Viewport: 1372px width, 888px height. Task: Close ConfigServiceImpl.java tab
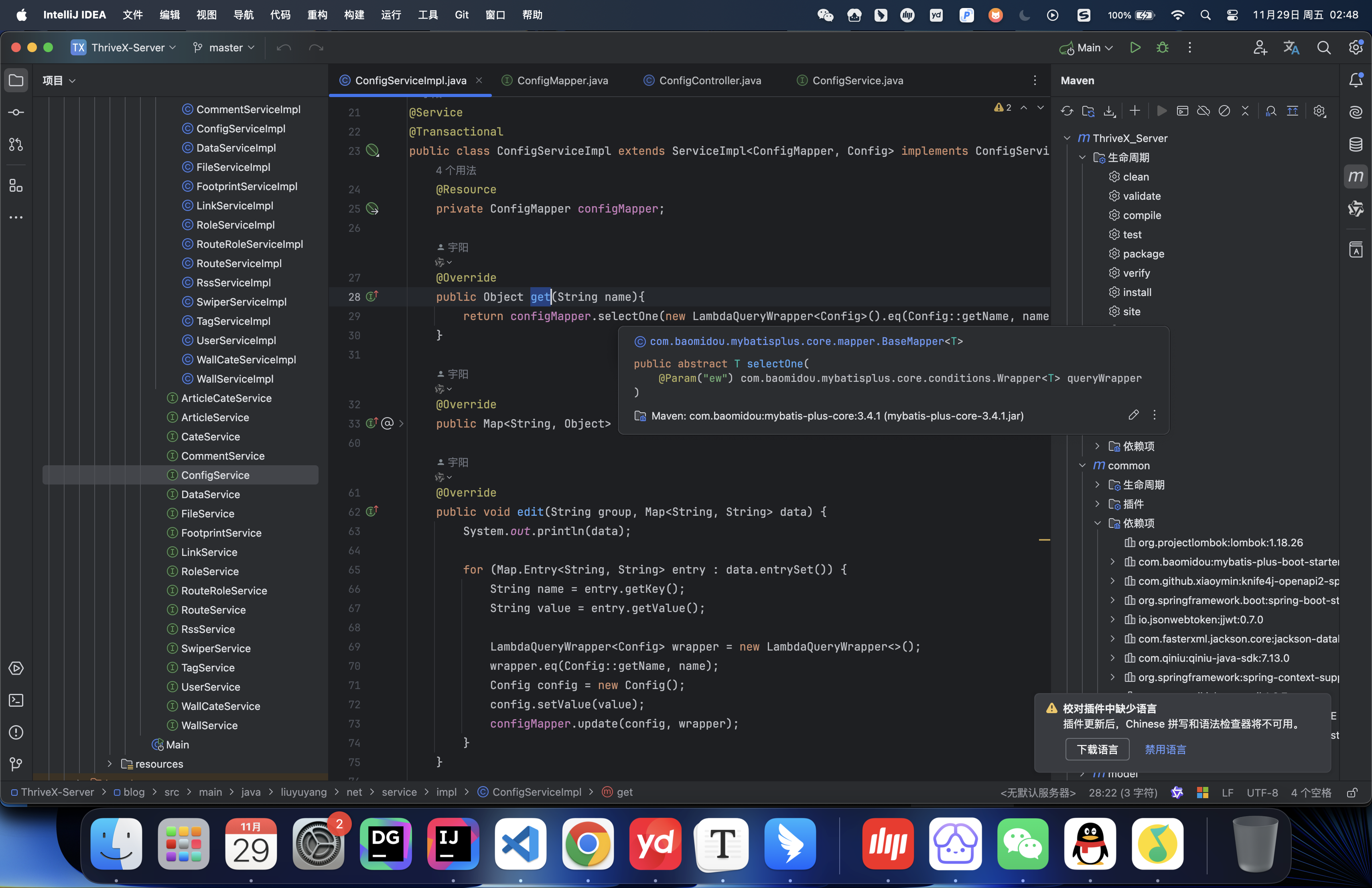[479, 81]
